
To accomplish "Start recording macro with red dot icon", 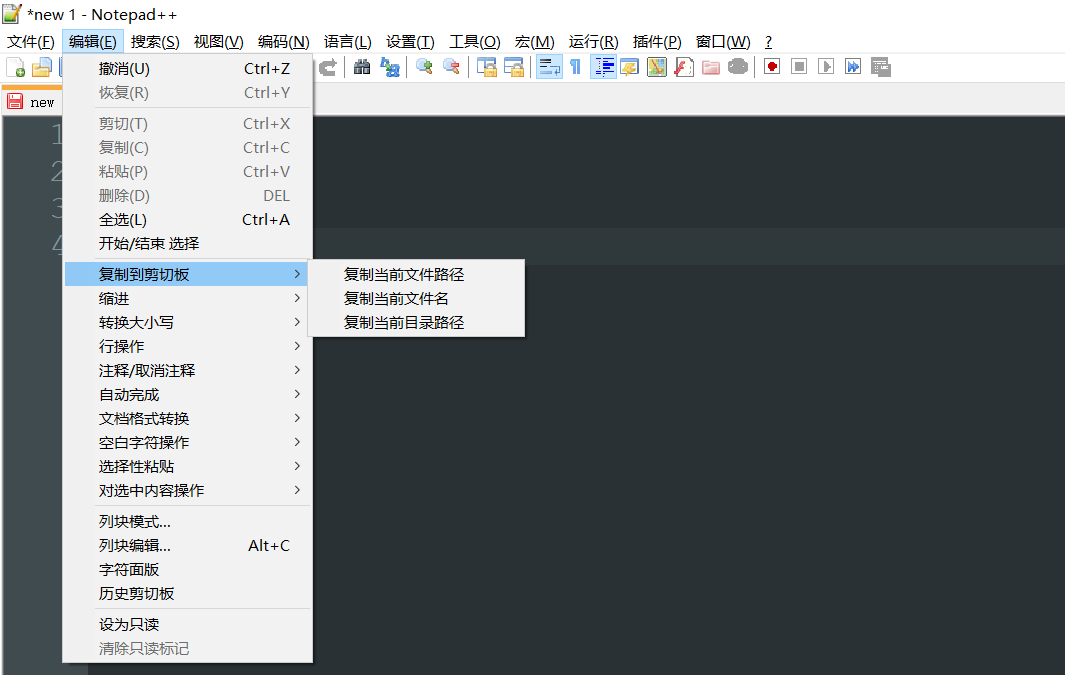I will click(772, 67).
